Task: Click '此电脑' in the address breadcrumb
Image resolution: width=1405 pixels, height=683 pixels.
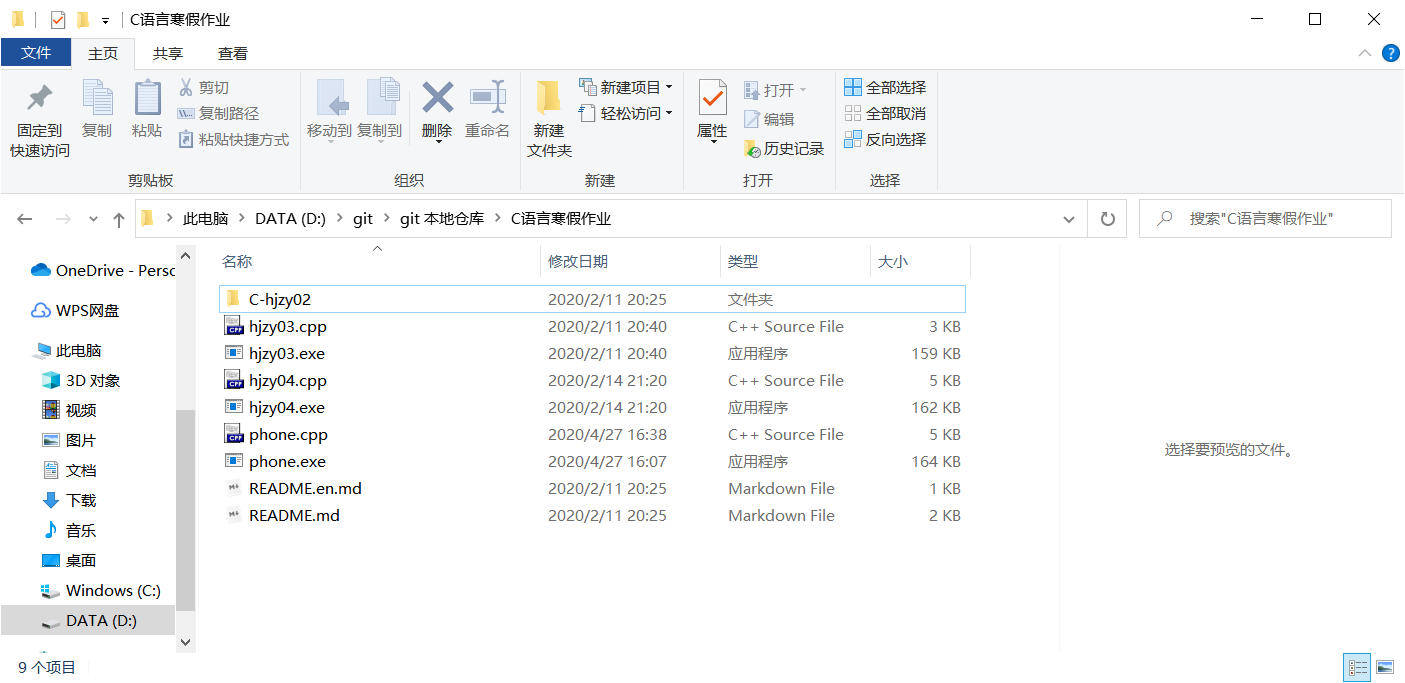Action: [205, 219]
